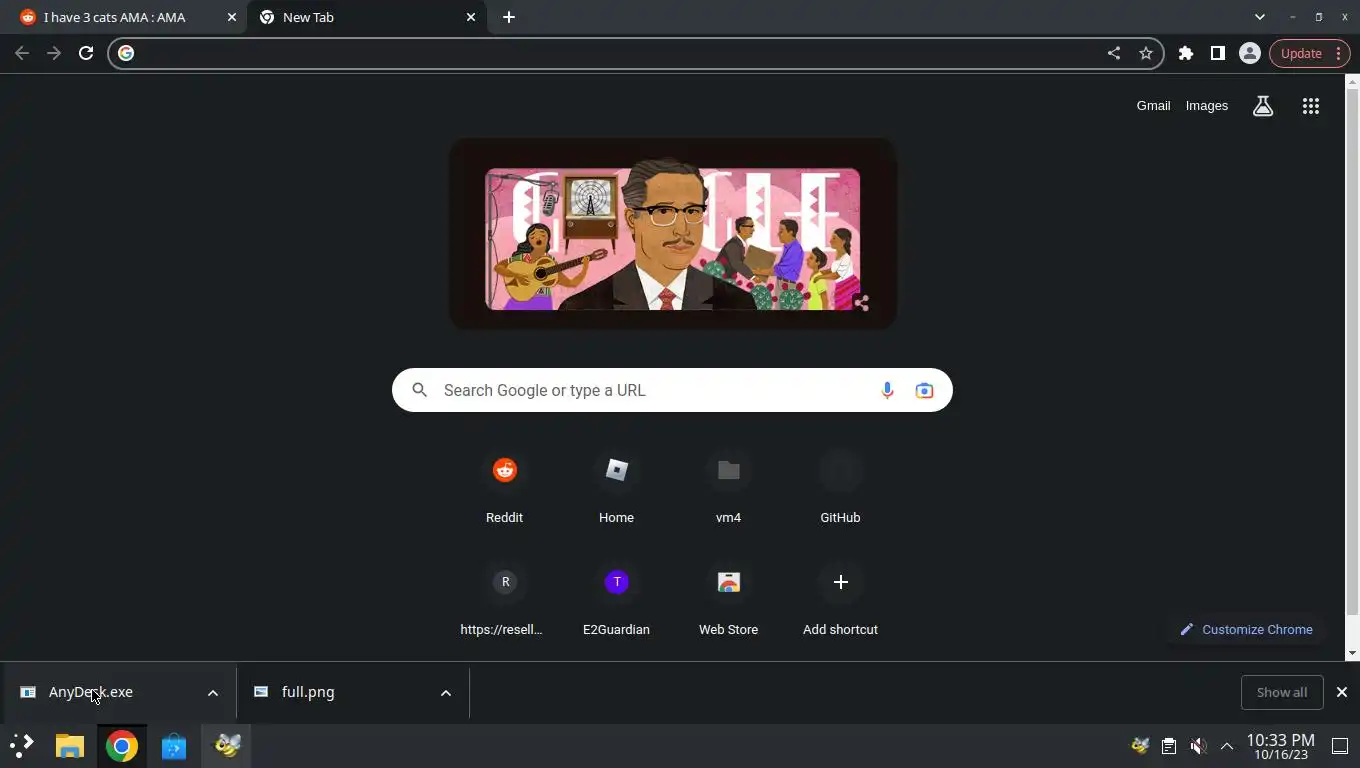Bookmark this tab with the star icon

point(1146,53)
